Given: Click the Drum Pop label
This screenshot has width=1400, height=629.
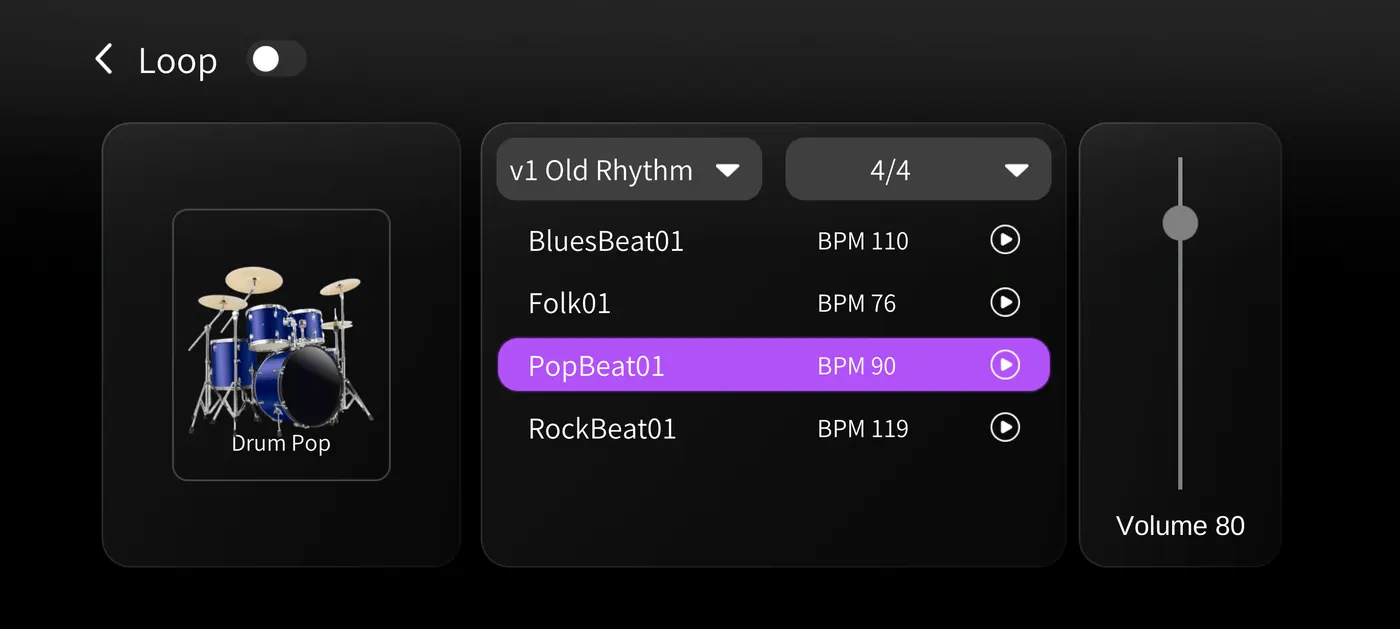Looking at the screenshot, I should coord(281,443).
